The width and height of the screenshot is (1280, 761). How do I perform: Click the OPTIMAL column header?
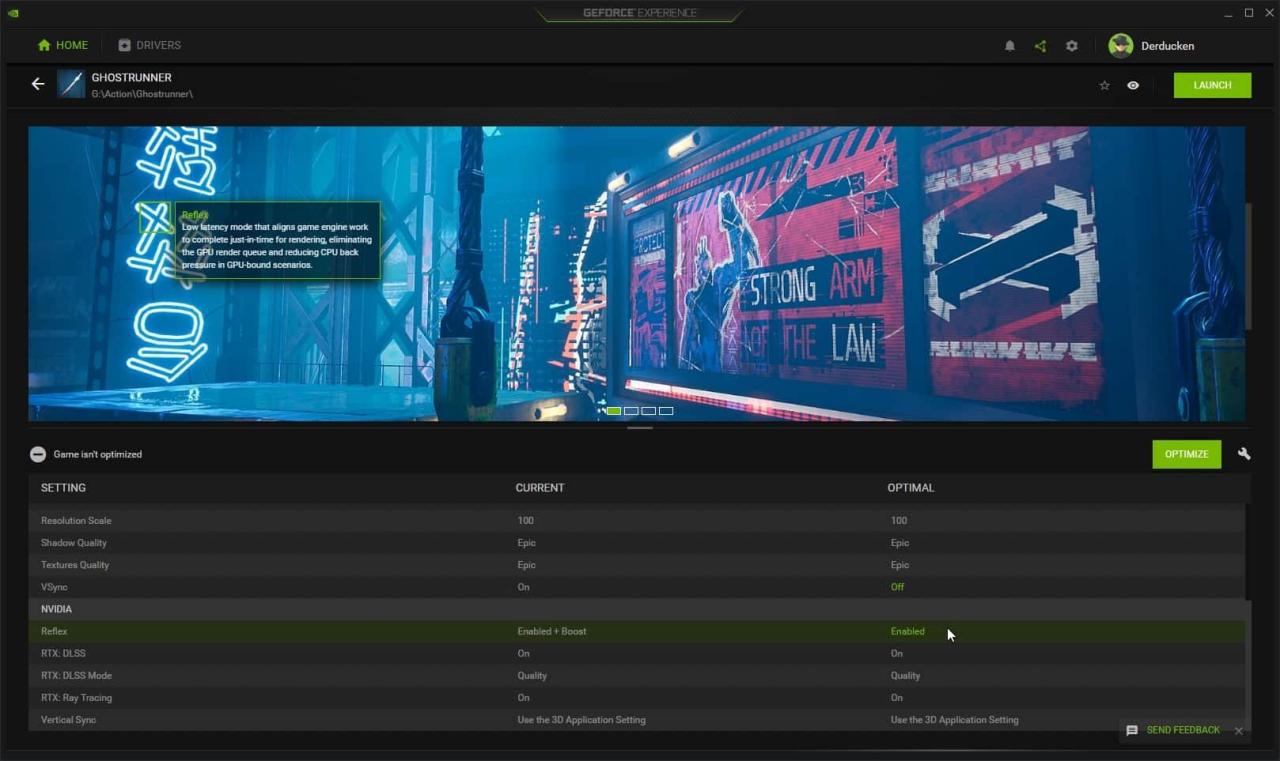click(x=911, y=488)
